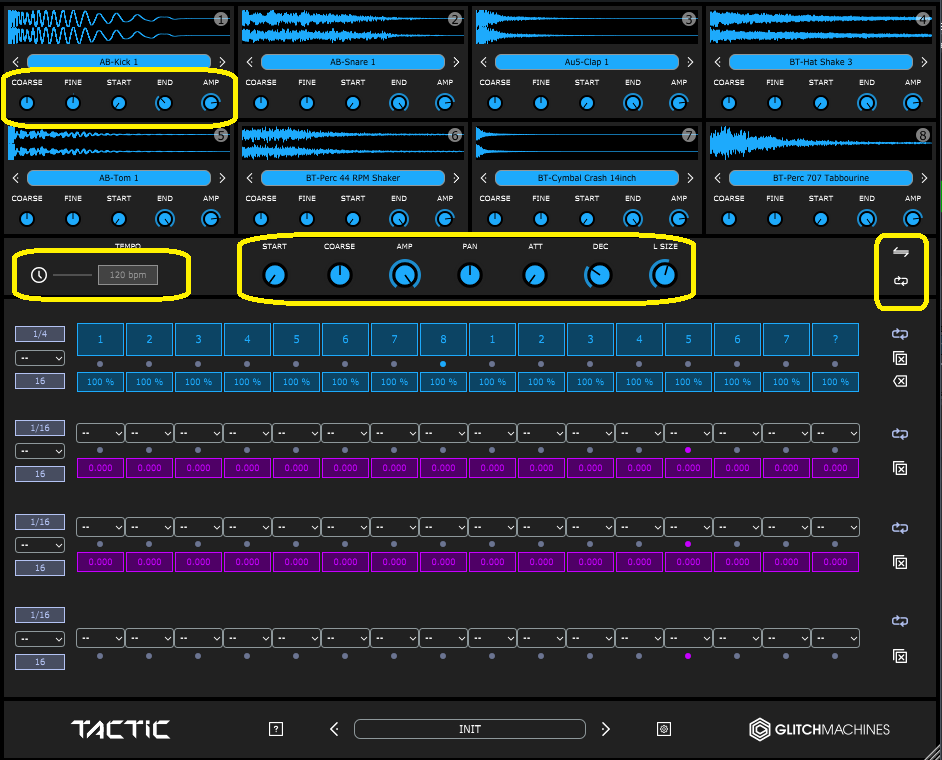This screenshot has height=760, width=942.
Task: Click the backspace-style clear icon on the 1/4 row
Action: 900,381
